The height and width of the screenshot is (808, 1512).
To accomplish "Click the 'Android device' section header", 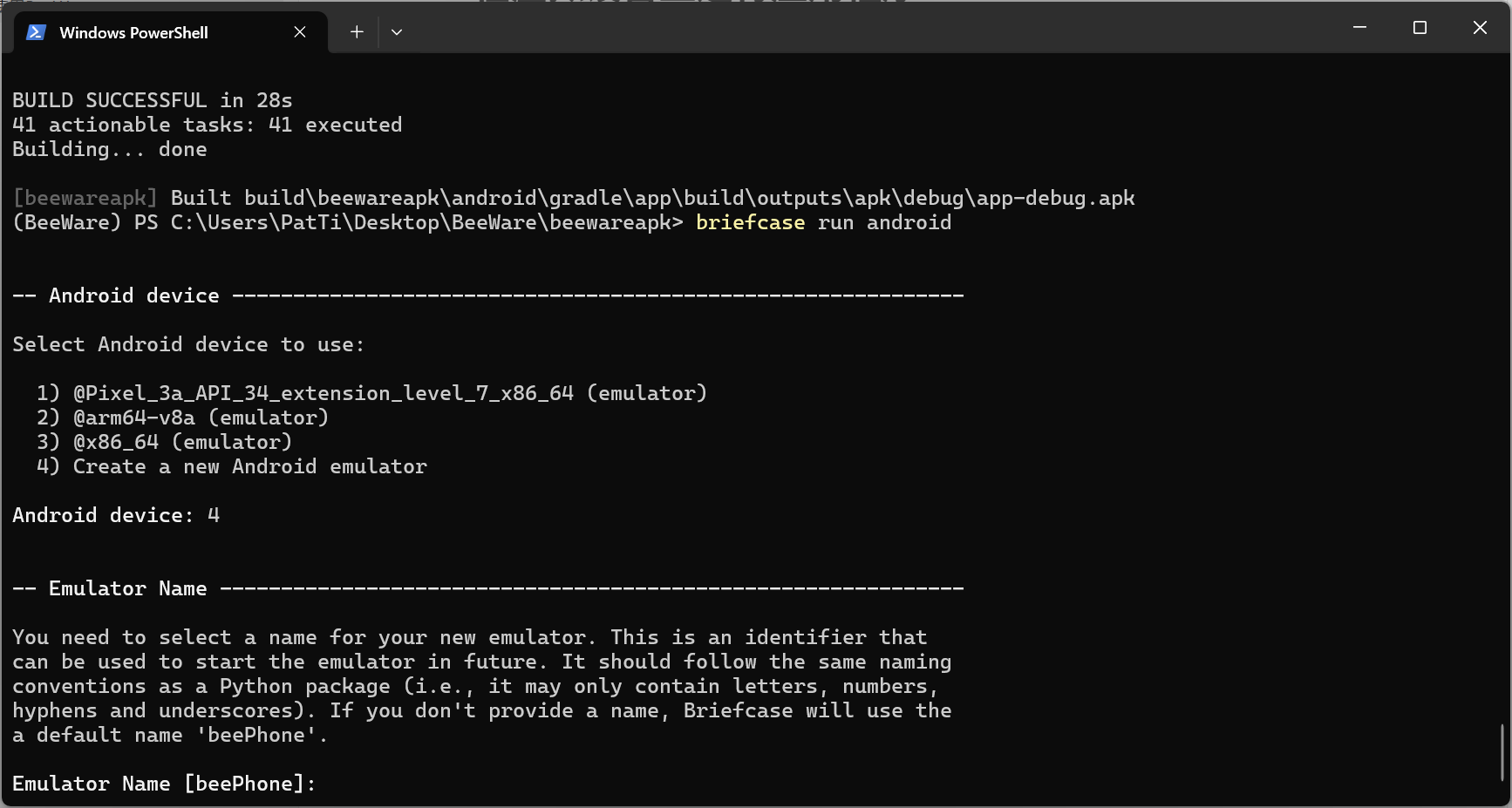I will 134,295.
